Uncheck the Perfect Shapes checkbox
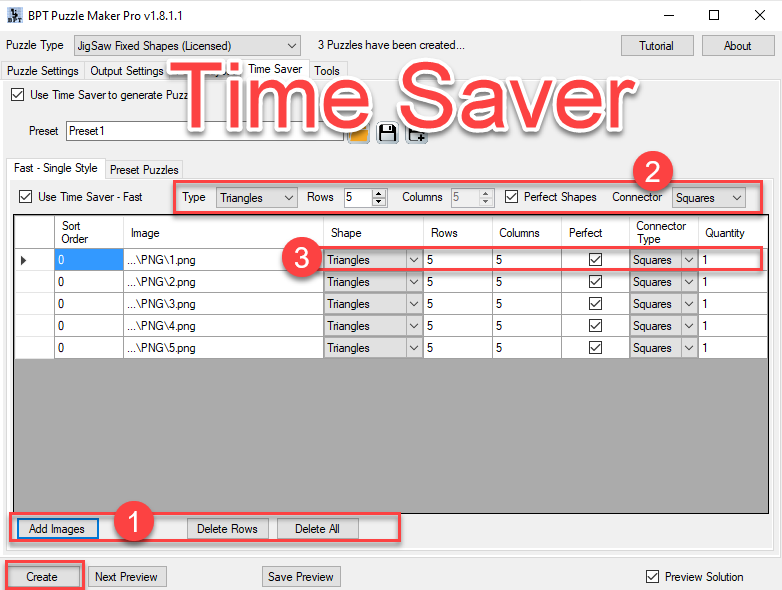The height and width of the screenshot is (590, 782). [x=512, y=197]
